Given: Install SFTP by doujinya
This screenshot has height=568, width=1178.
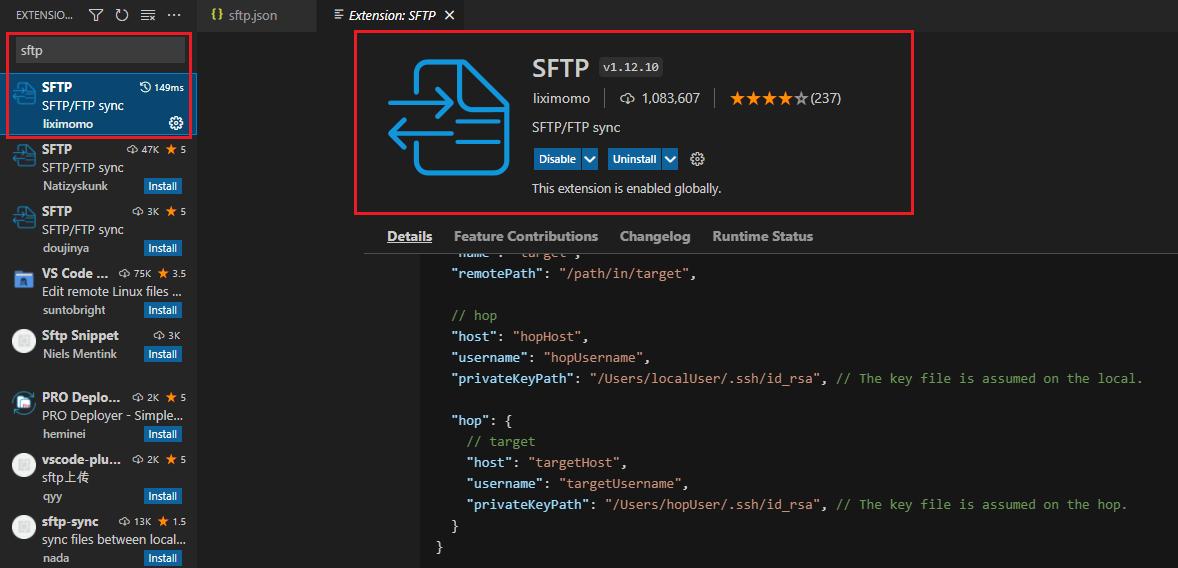Looking at the screenshot, I should coord(163,248).
